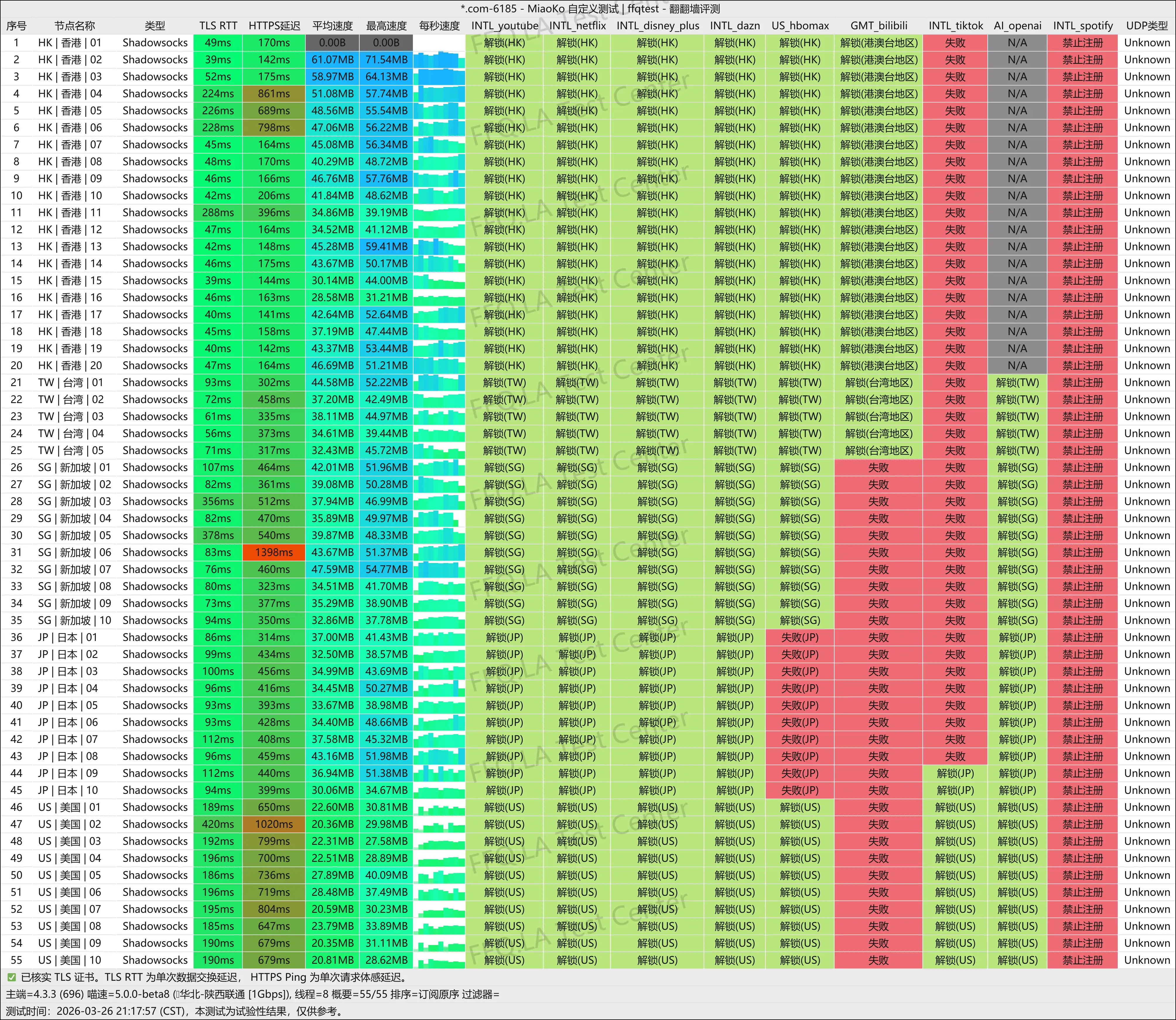The height and width of the screenshot is (1020, 1176).
Task: Select node name SG | 新加坡 | 06
Action: pos(75,552)
